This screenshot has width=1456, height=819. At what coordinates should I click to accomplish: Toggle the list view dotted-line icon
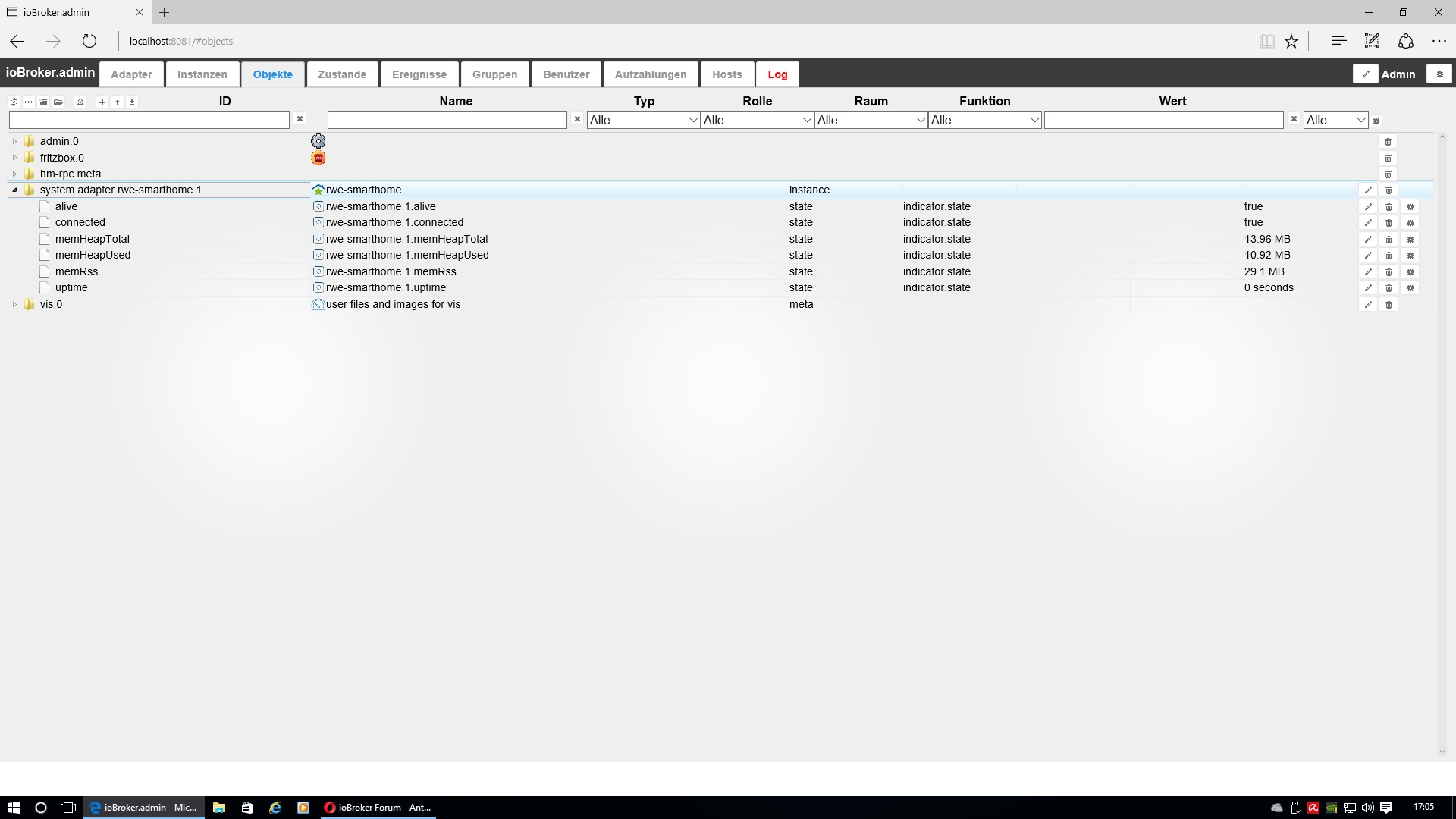pyautogui.click(x=28, y=102)
